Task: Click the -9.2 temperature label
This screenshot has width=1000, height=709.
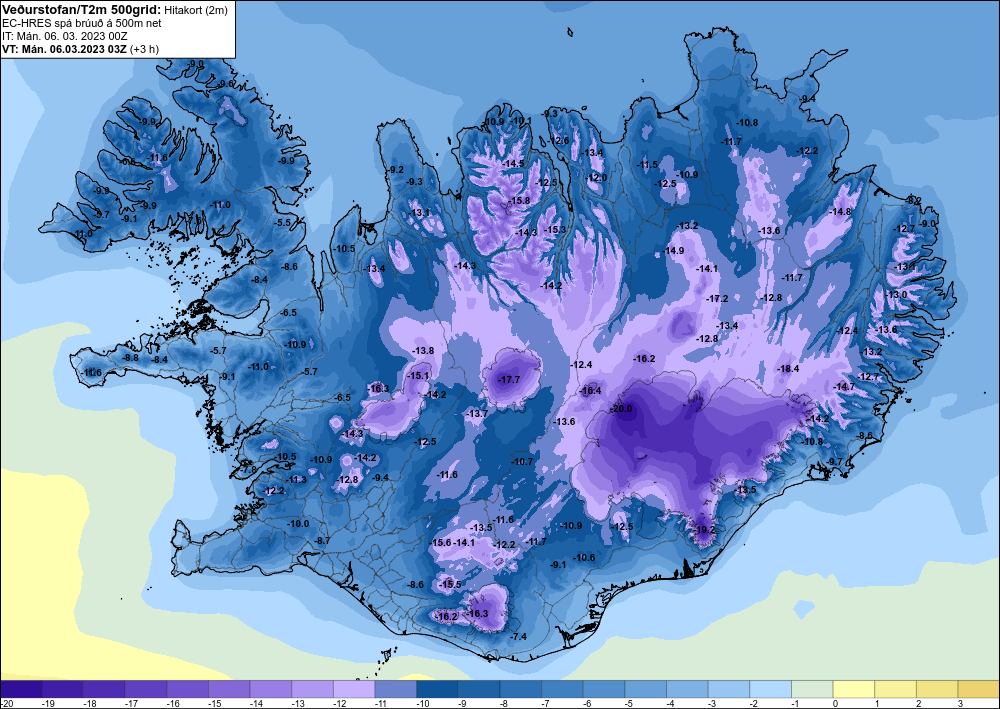Action: (396, 170)
